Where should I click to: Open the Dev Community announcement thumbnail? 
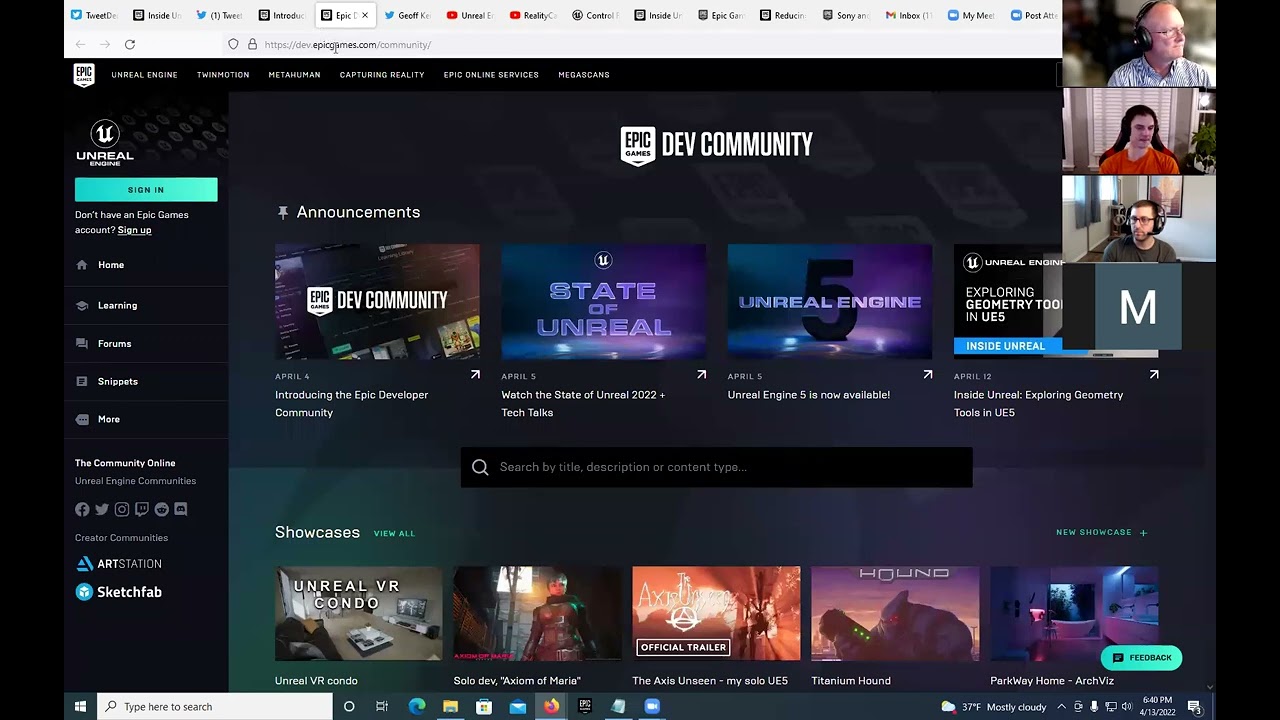click(x=377, y=301)
